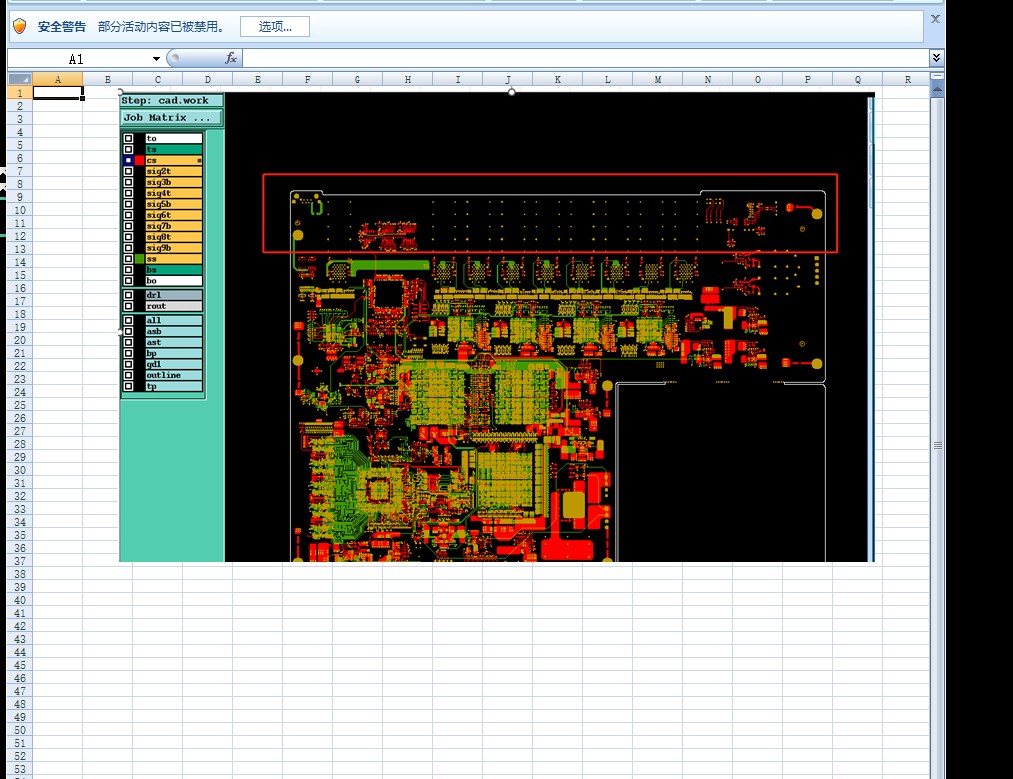The height and width of the screenshot is (779, 1013).
Task: Click the layer name sig6t
Action: 174,215
